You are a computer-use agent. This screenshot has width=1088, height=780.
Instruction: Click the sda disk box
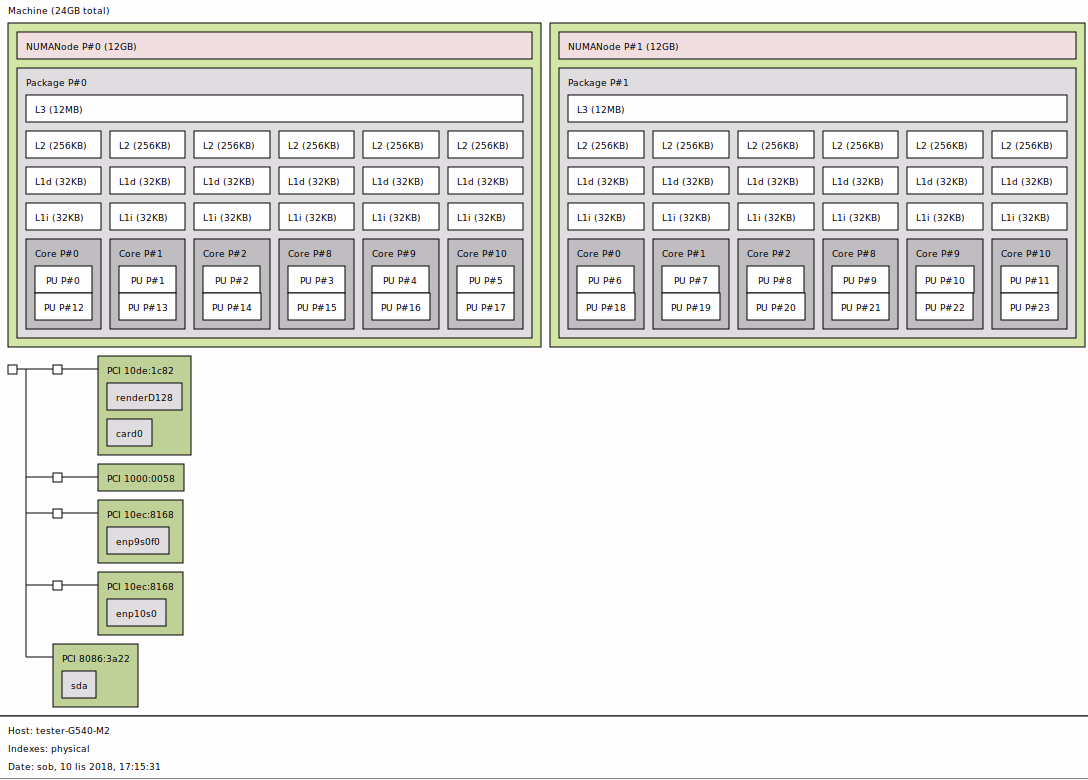coord(79,686)
